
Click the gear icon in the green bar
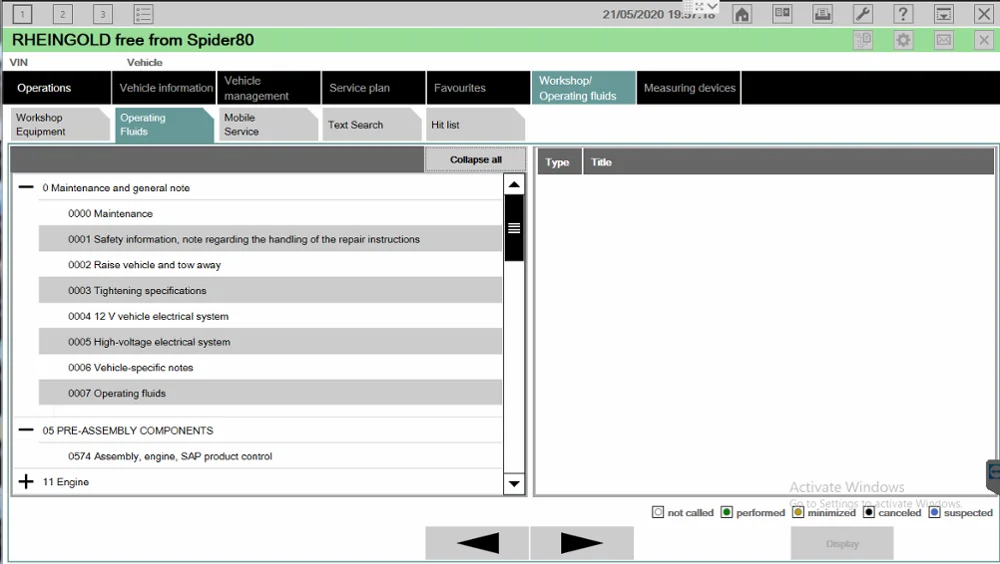[x=903, y=40]
